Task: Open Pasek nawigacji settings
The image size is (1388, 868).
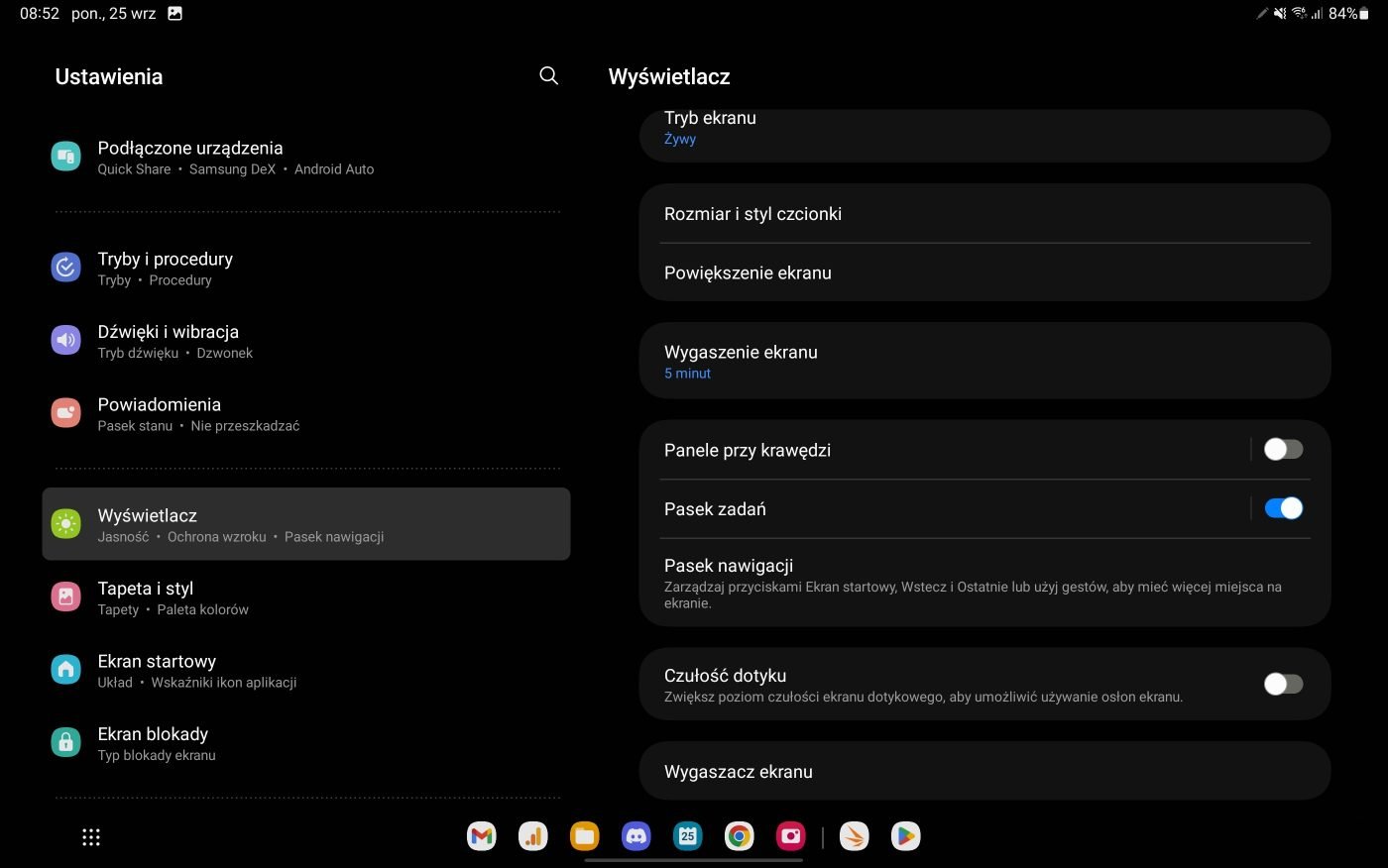Action: point(984,583)
